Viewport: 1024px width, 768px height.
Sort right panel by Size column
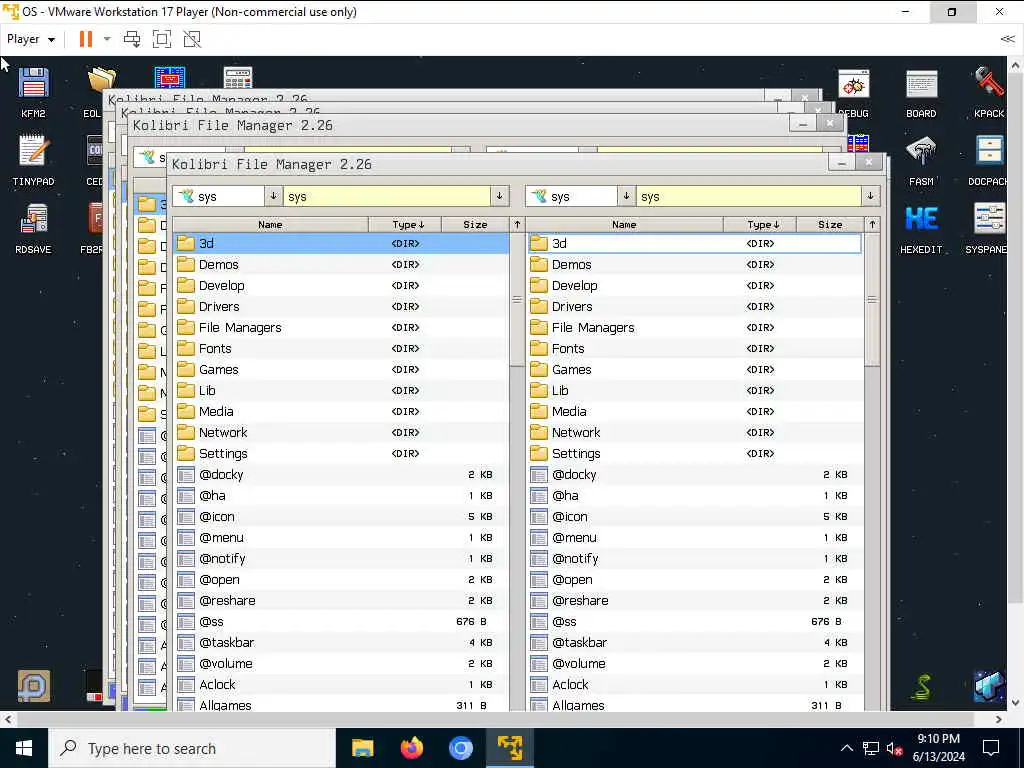(830, 225)
